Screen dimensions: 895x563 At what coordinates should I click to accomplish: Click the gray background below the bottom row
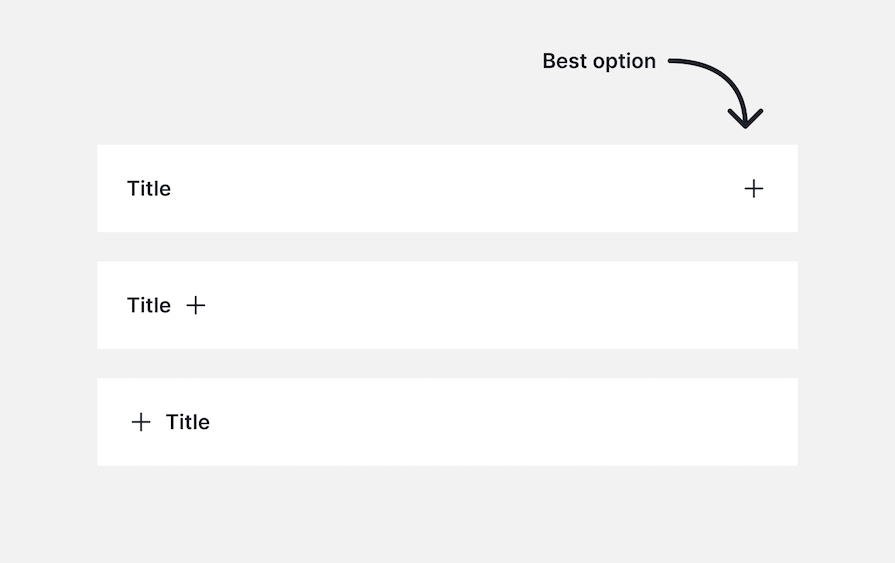click(x=447, y=512)
